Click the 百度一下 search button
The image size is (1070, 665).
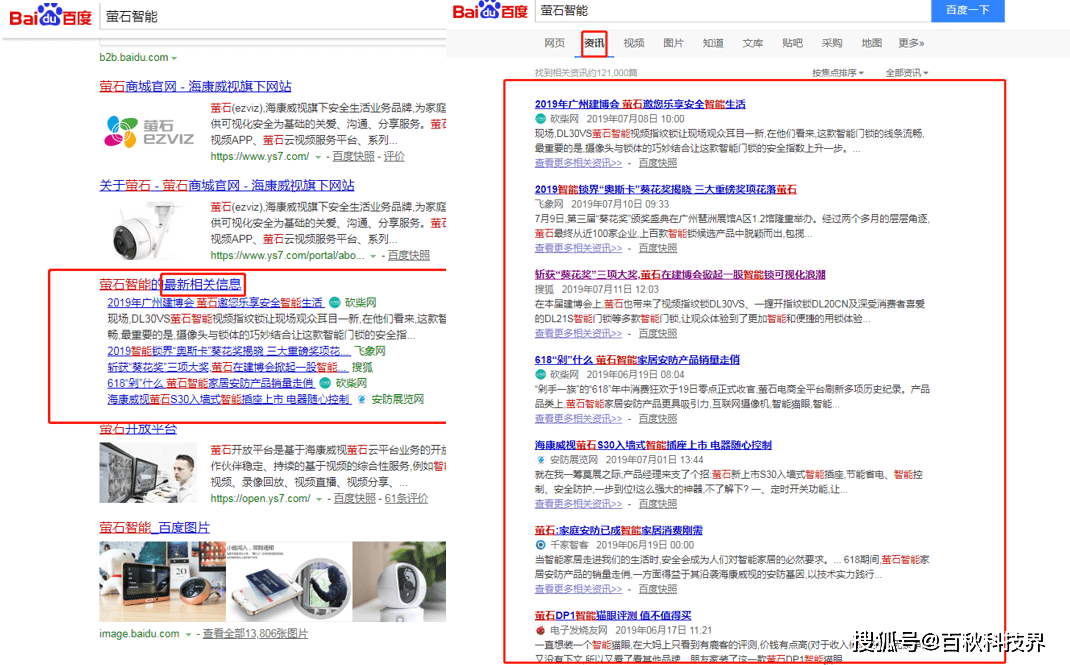(967, 11)
